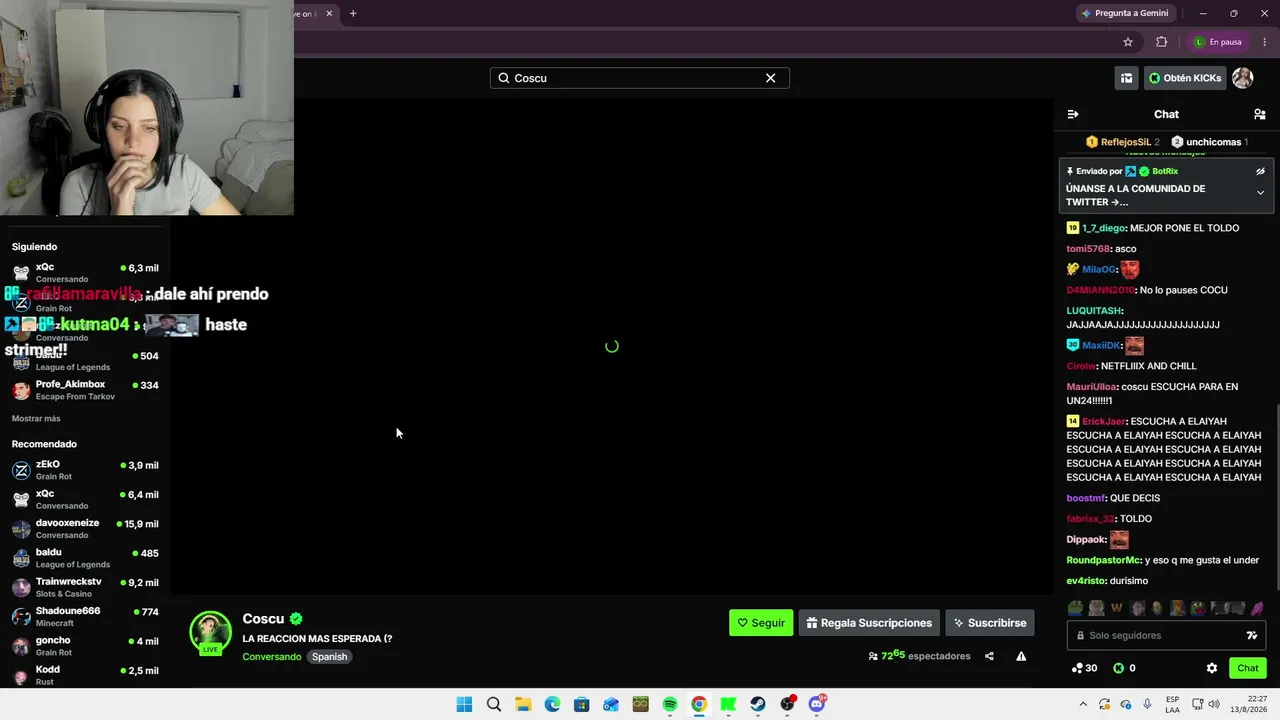
Task: Open the Chrome extensions puzzle icon
Action: coord(1161,42)
